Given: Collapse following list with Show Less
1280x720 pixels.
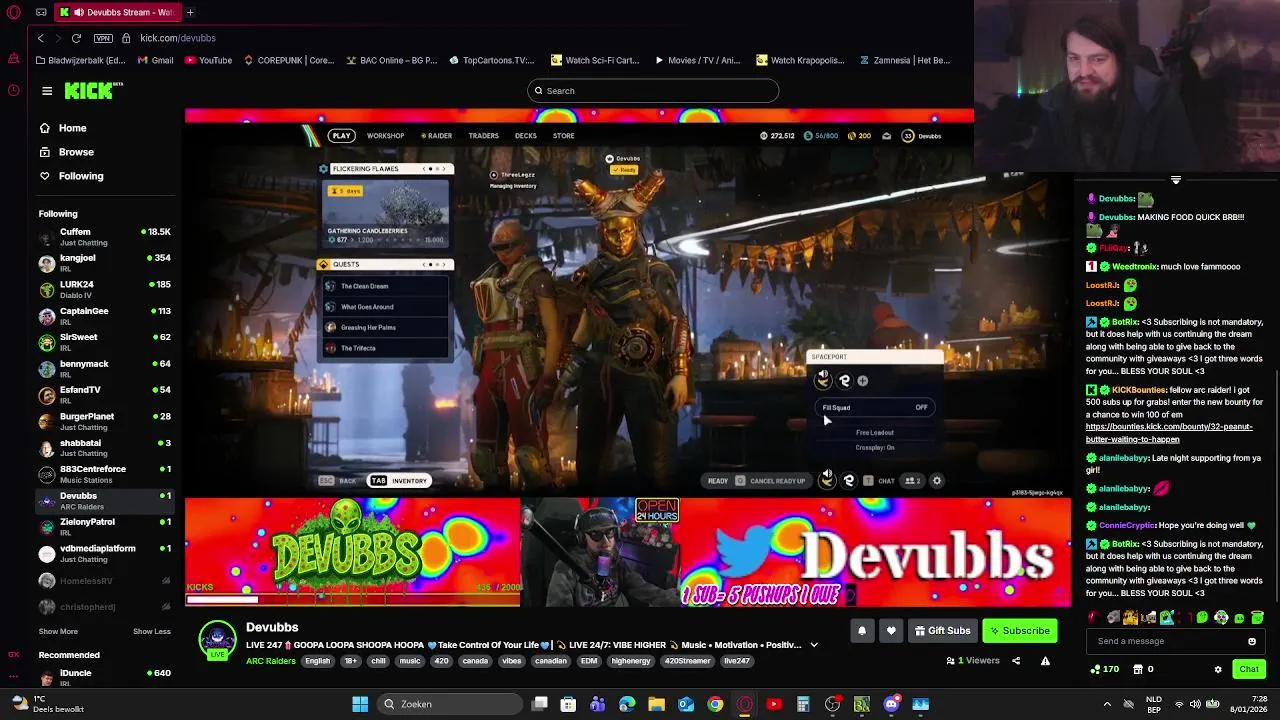Looking at the screenshot, I should pyautogui.click(x=152, y=631).
